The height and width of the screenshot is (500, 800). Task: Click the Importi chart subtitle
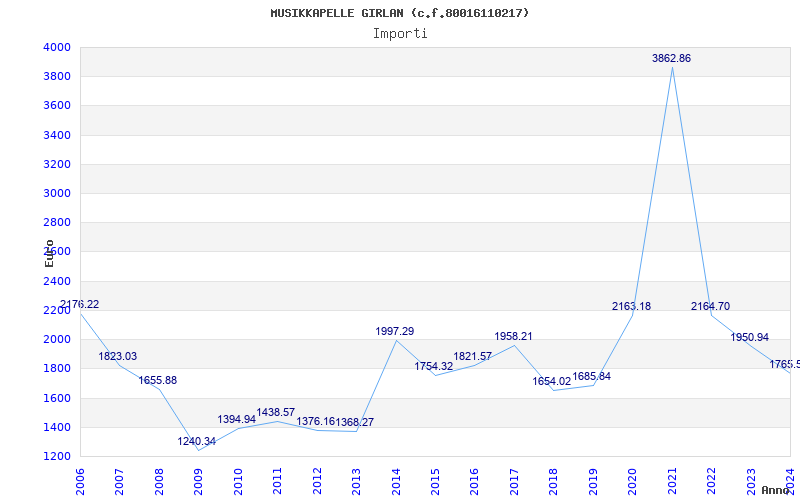[400, 34]
